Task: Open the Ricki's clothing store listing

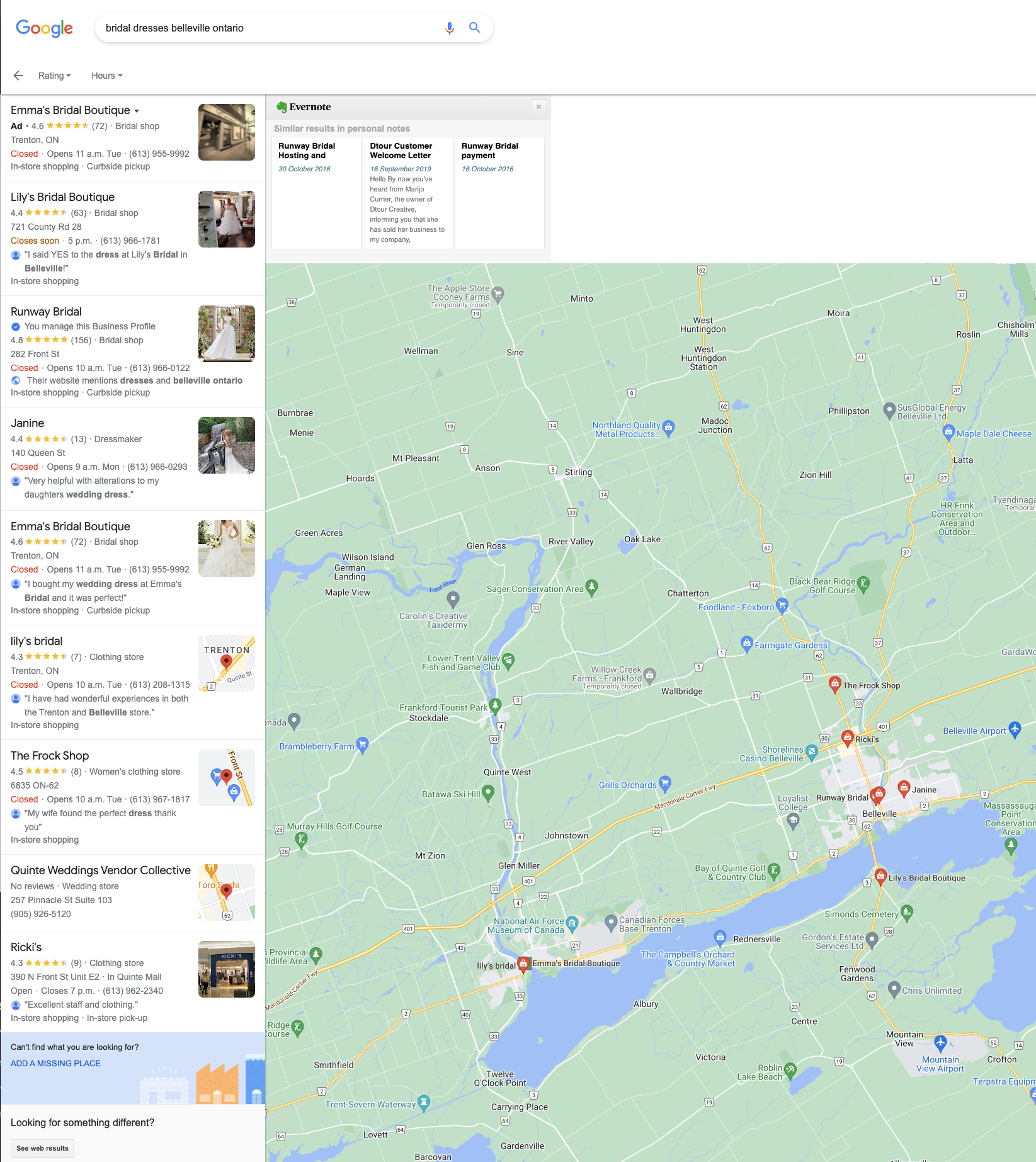Action: pos(26,947)
